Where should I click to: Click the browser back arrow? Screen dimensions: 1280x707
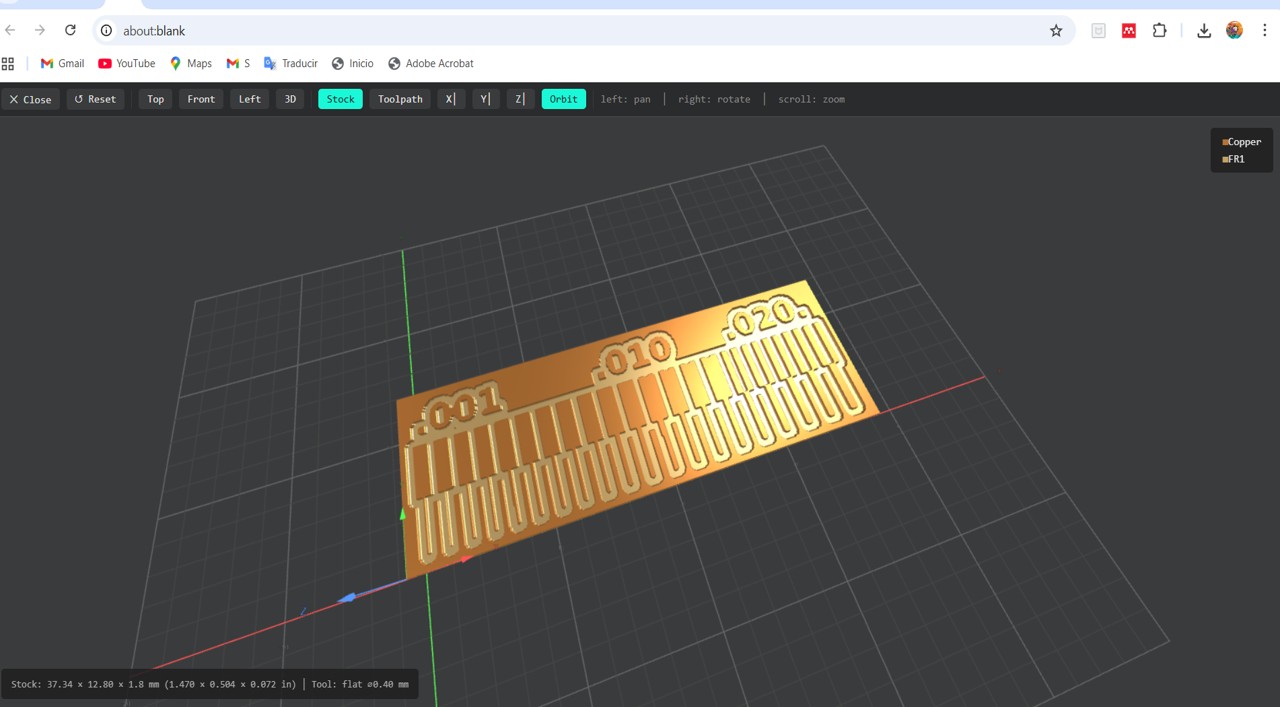tap(11, 31)
